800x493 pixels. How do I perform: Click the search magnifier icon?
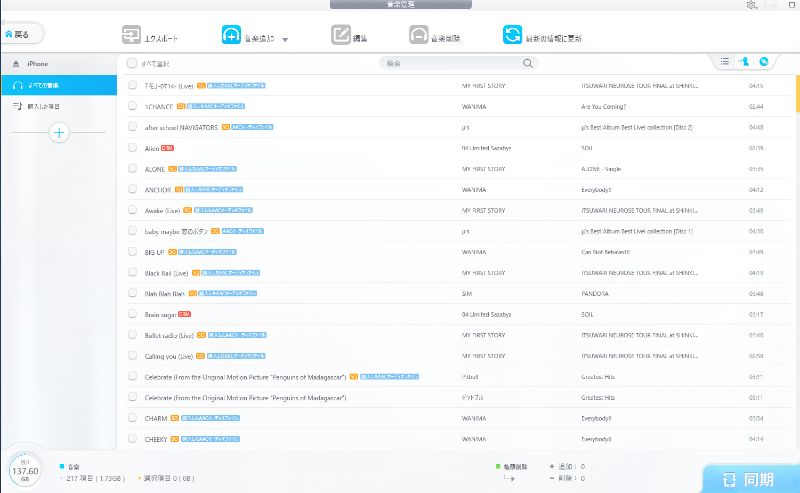coord(528,63)
